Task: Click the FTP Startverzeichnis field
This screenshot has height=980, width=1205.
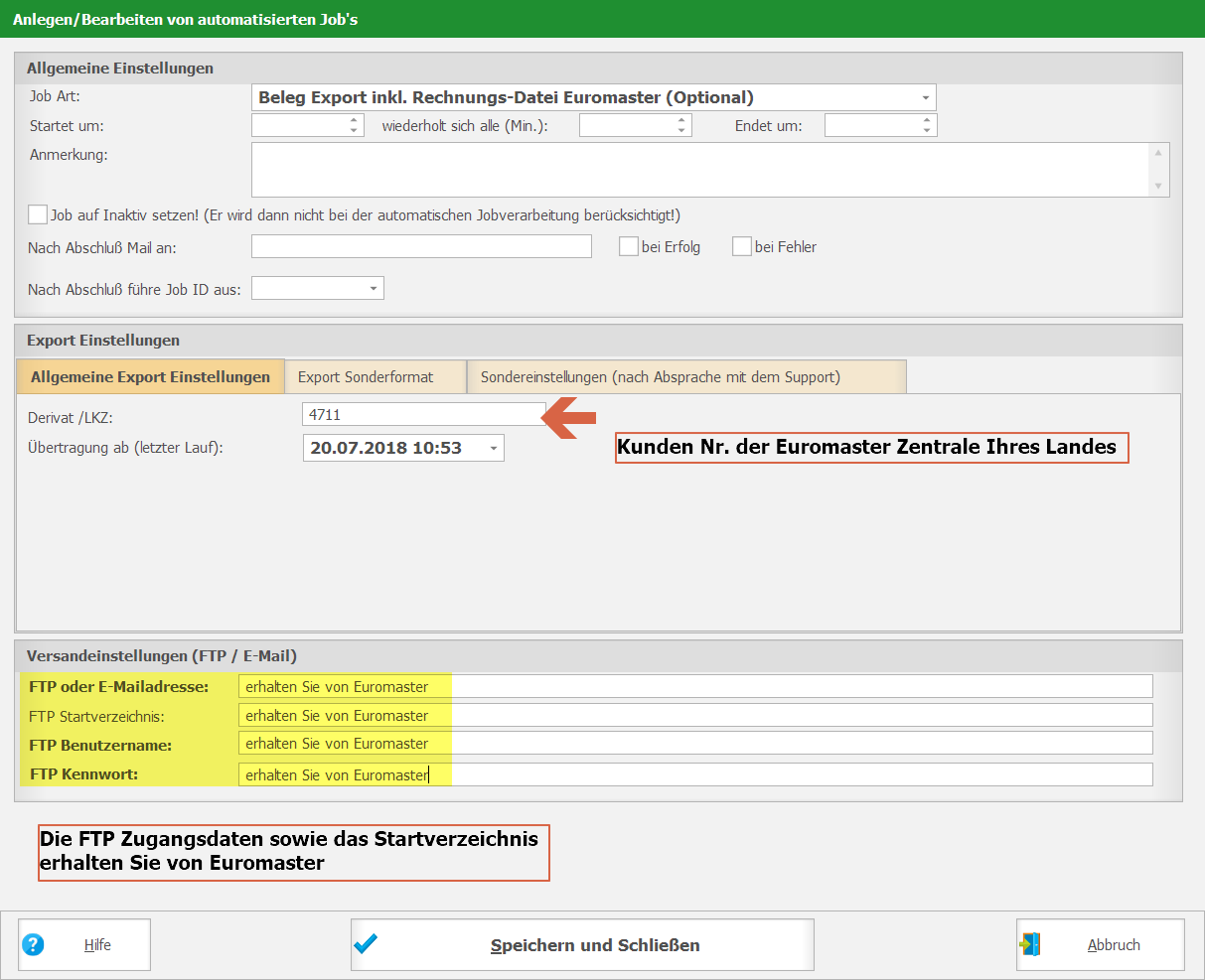Action: (695, 715)
